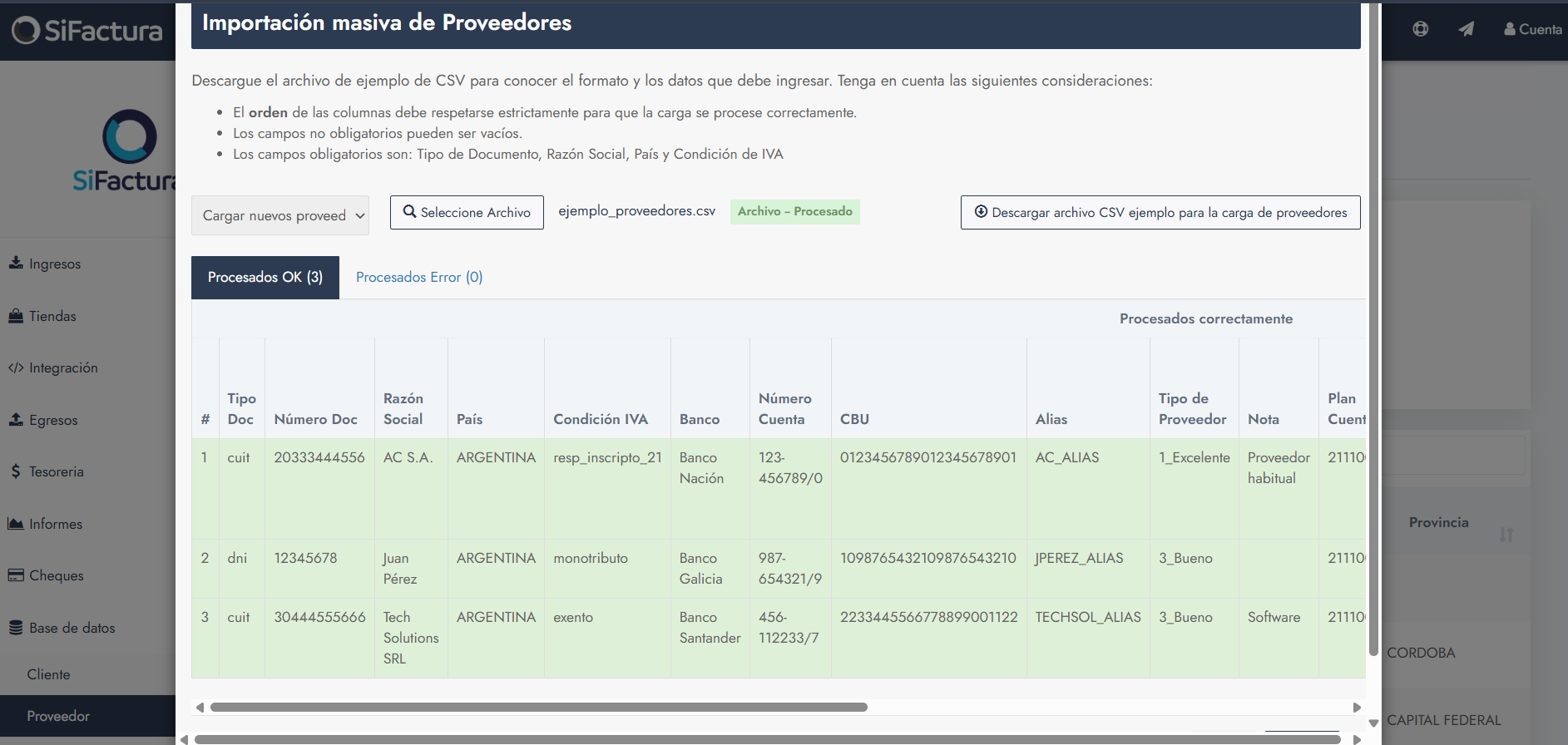Open the Cargar nuevos proveedores dropdown
Viewport: 1568px width, 745px height.
[280, 215]
